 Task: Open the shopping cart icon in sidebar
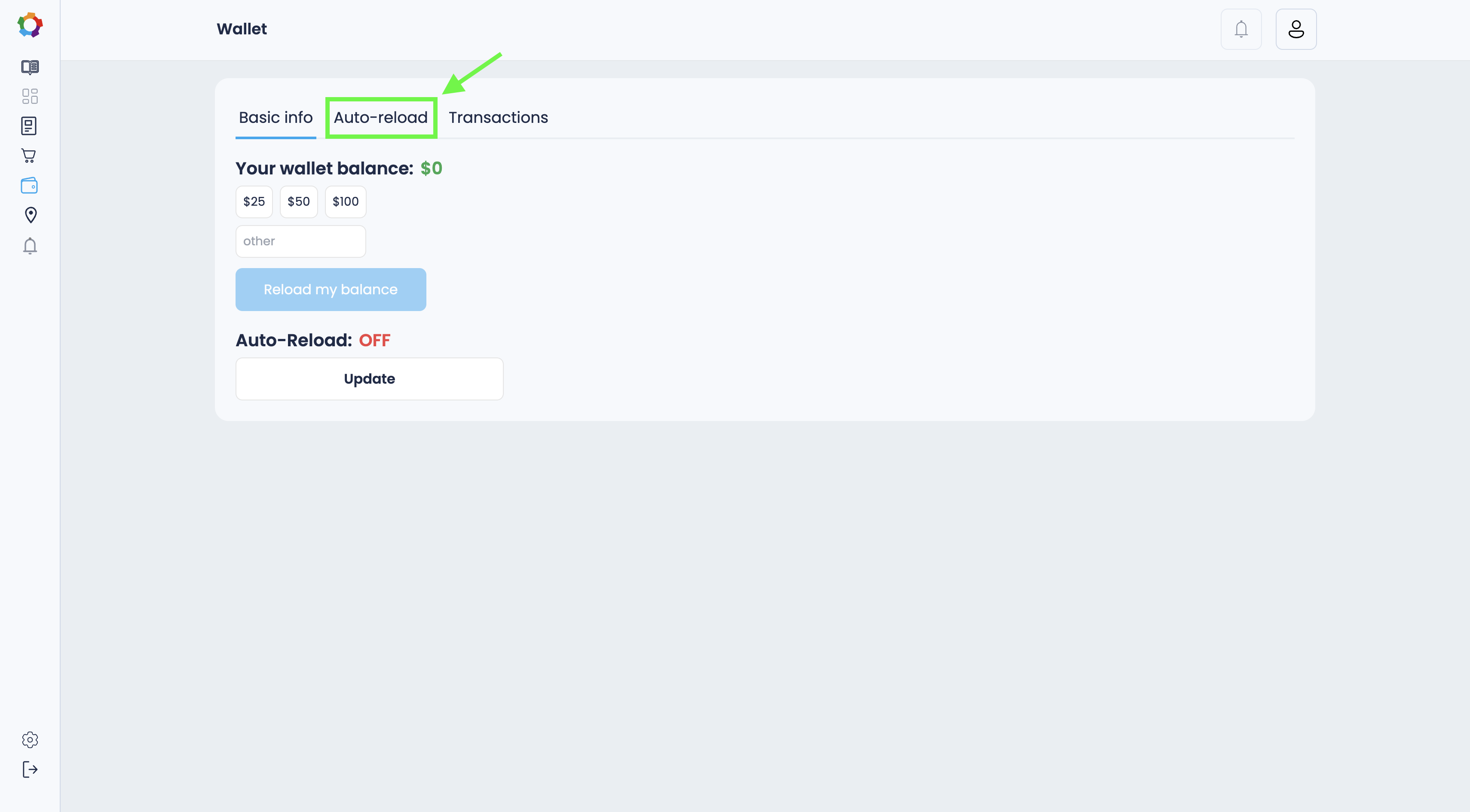click(28, 156)
